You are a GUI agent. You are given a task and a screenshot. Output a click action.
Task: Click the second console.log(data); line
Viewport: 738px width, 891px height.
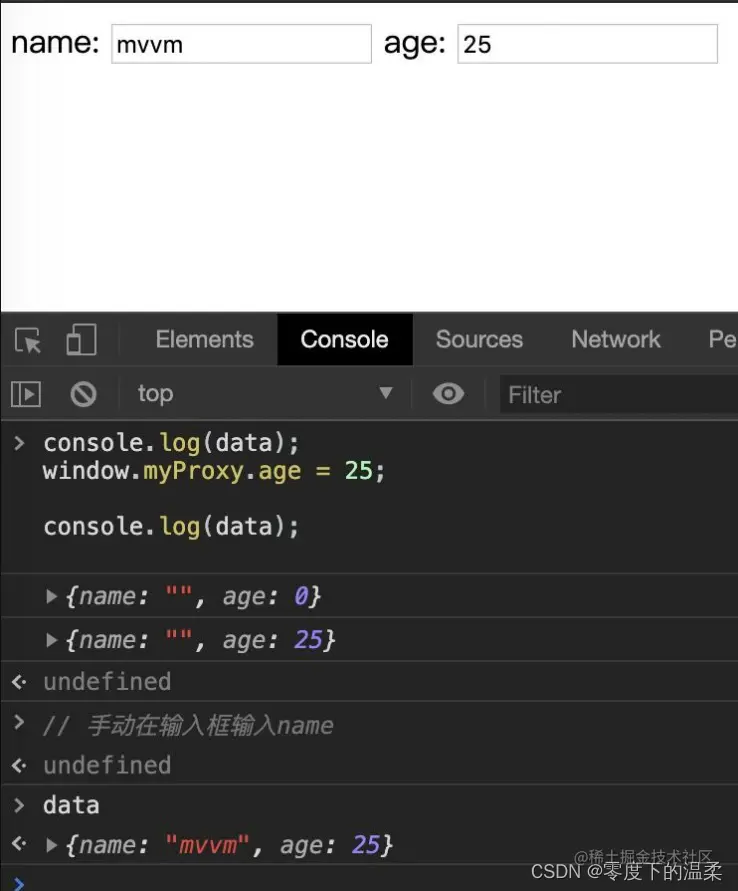click(171, 527)
